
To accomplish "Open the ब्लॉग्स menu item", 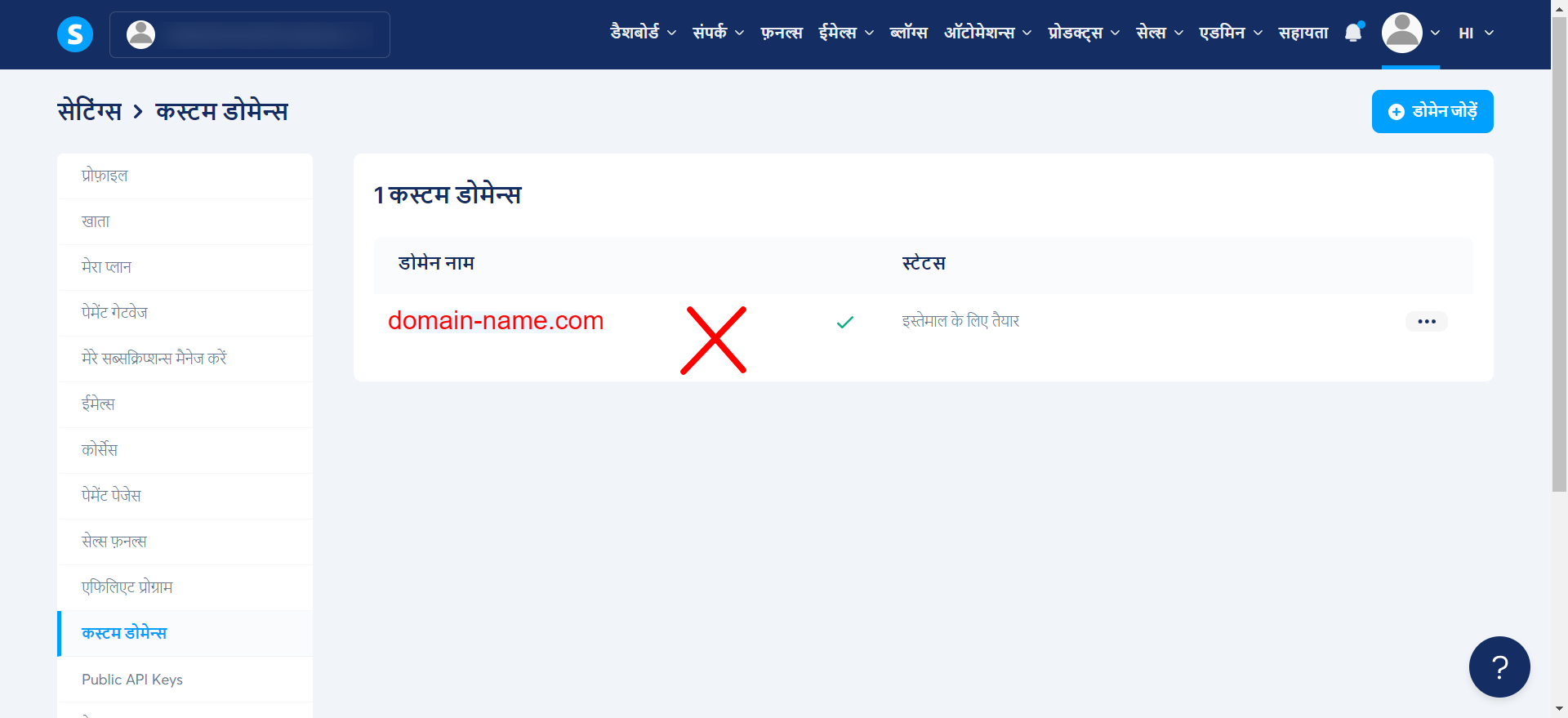I will click(909, 33).
